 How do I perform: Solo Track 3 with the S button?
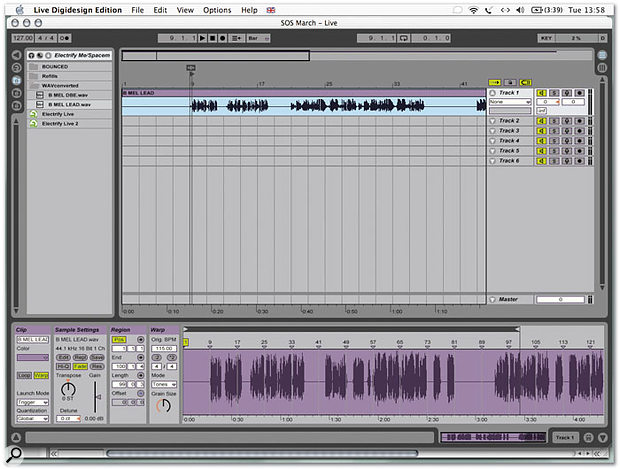[x=554, y=130]
